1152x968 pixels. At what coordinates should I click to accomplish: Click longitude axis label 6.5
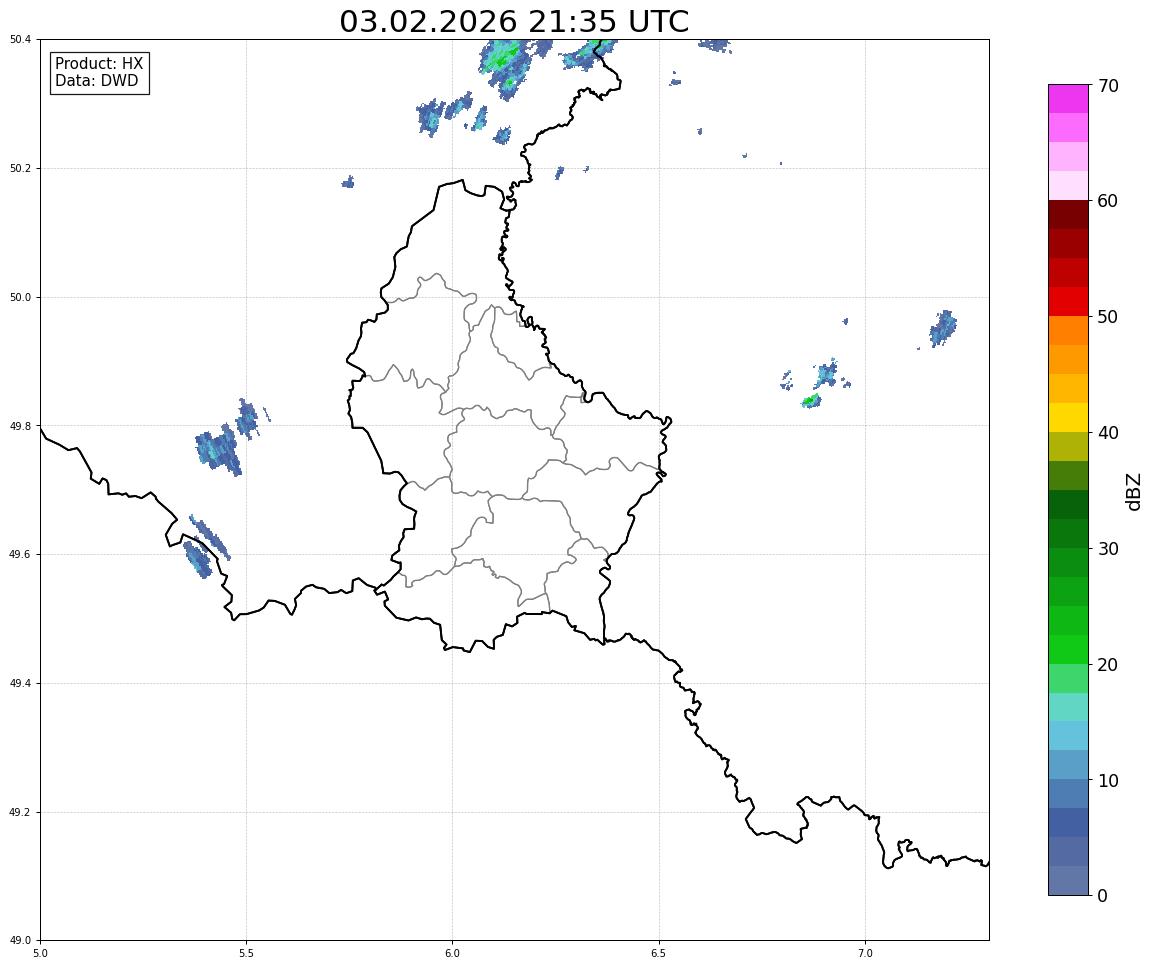(x=659, y=953)
